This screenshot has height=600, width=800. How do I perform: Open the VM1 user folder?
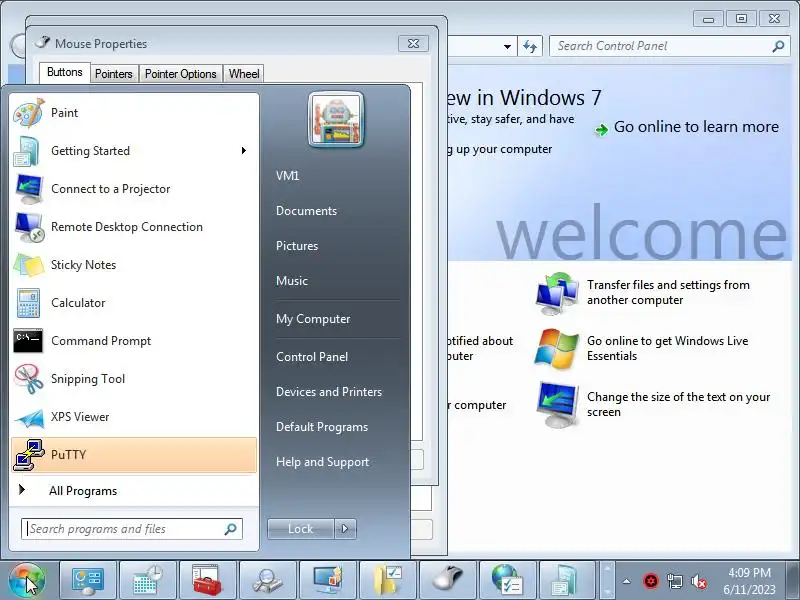click(287, 176)
